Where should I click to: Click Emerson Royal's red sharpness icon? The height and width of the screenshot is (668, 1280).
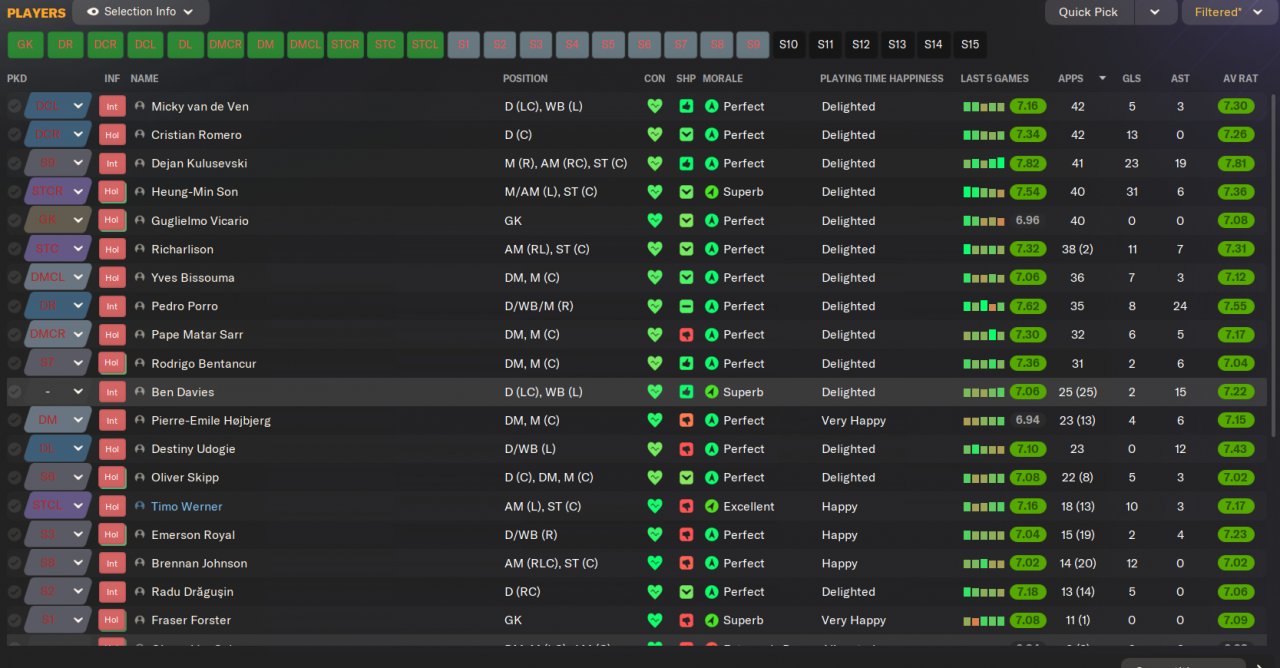pos(686,535)
